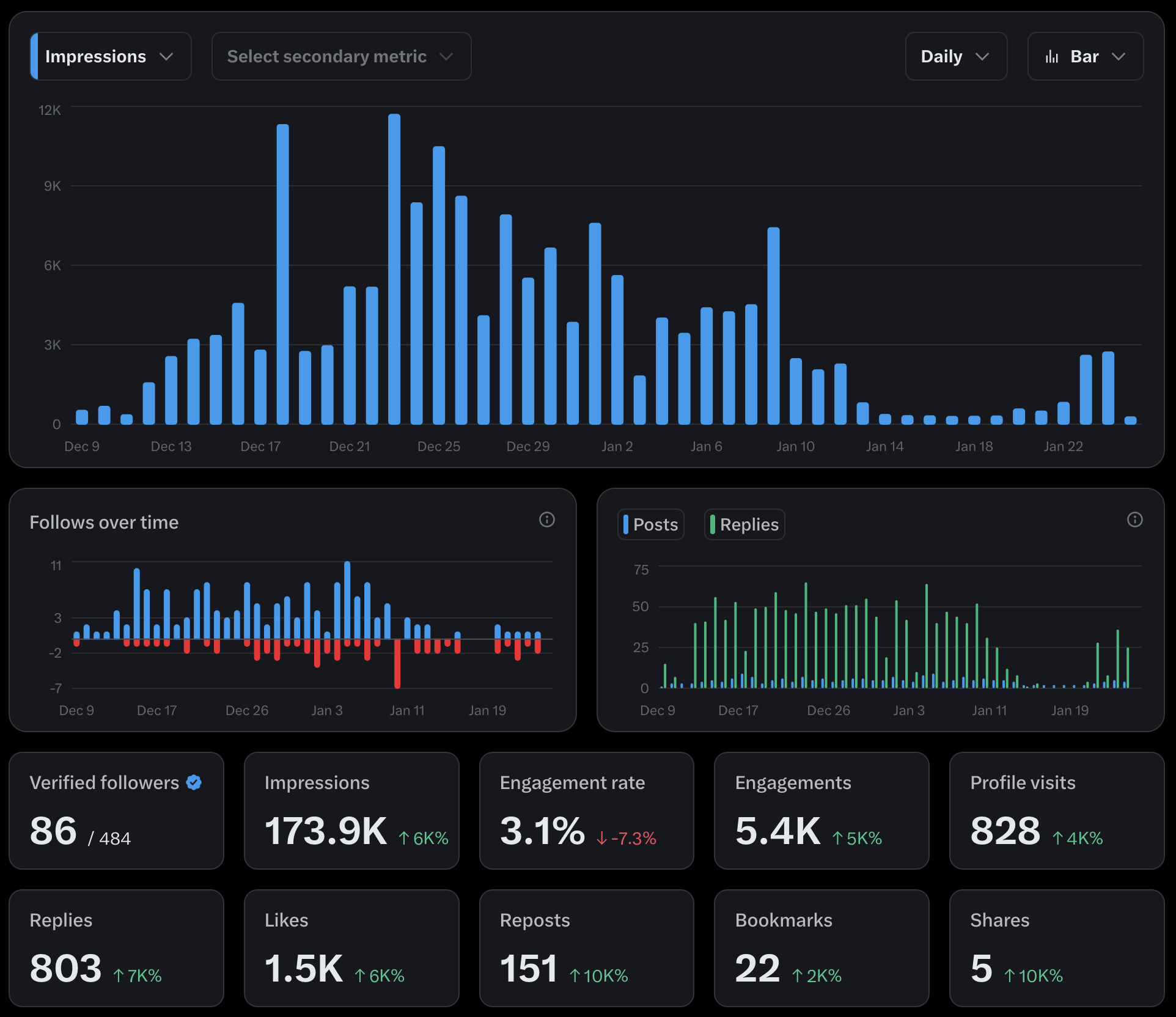Screen dimensions: 1176x1017
Task: Open the Daily time interval dropdown
Action: [x=956, y=56]
